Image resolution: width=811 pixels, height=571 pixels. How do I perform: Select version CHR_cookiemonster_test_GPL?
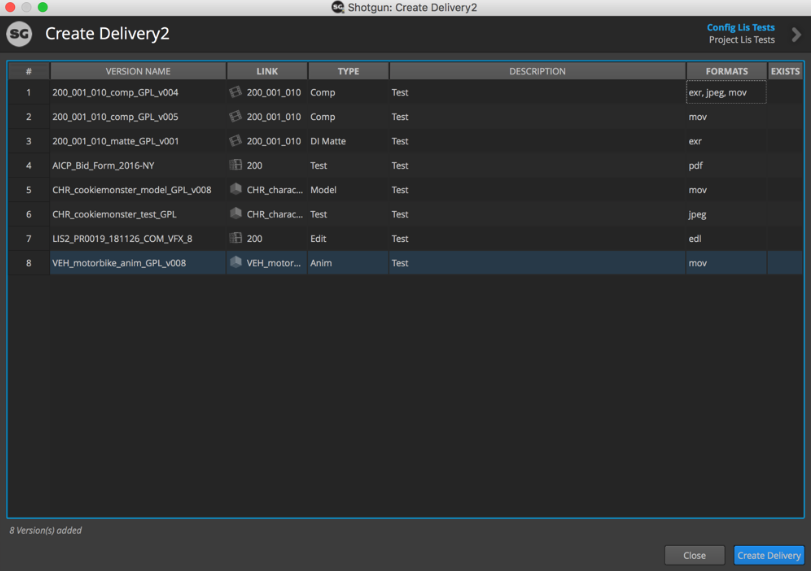point(114,214)
